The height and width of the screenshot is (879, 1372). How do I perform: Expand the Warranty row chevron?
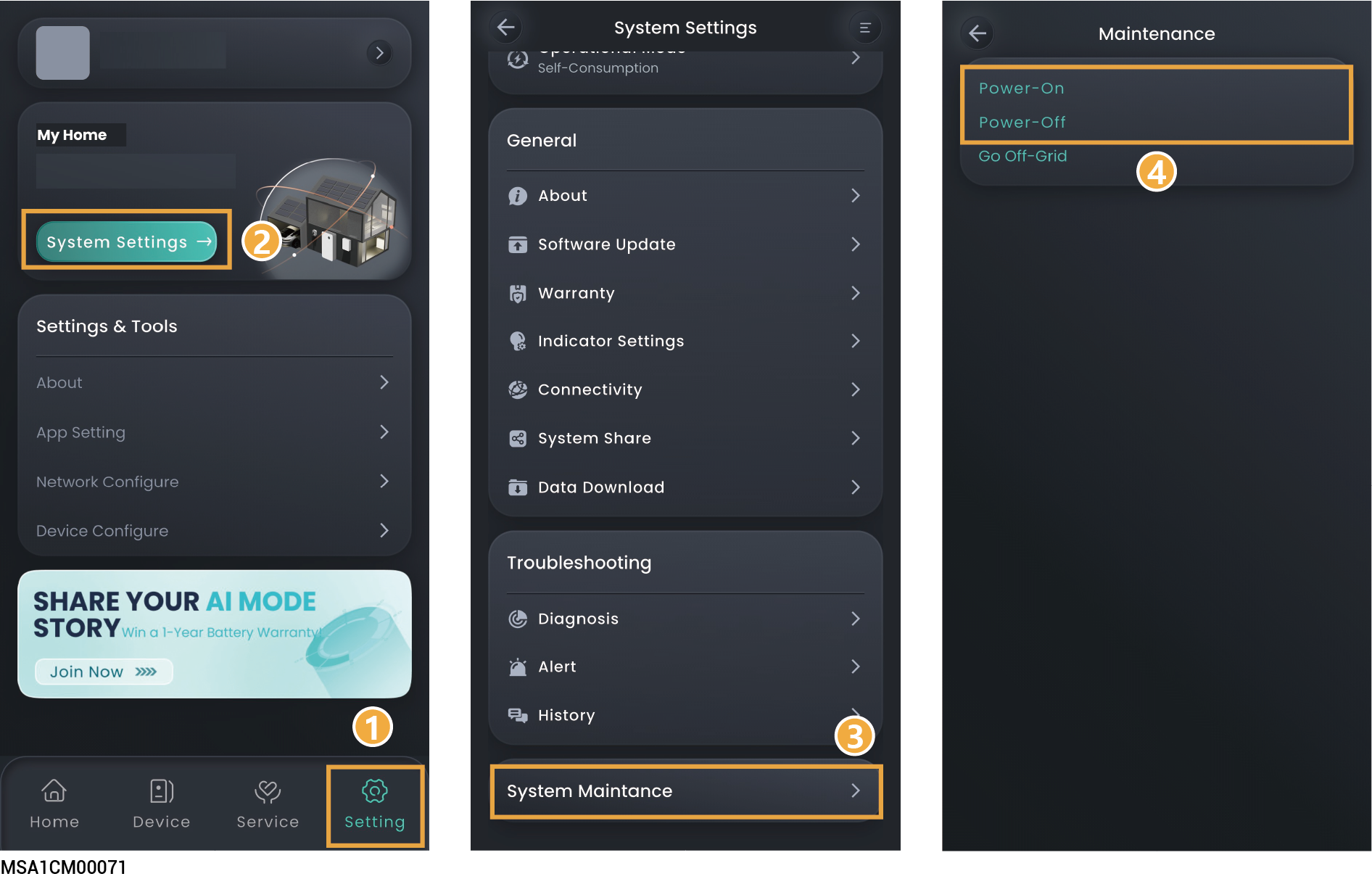(856, 293)
